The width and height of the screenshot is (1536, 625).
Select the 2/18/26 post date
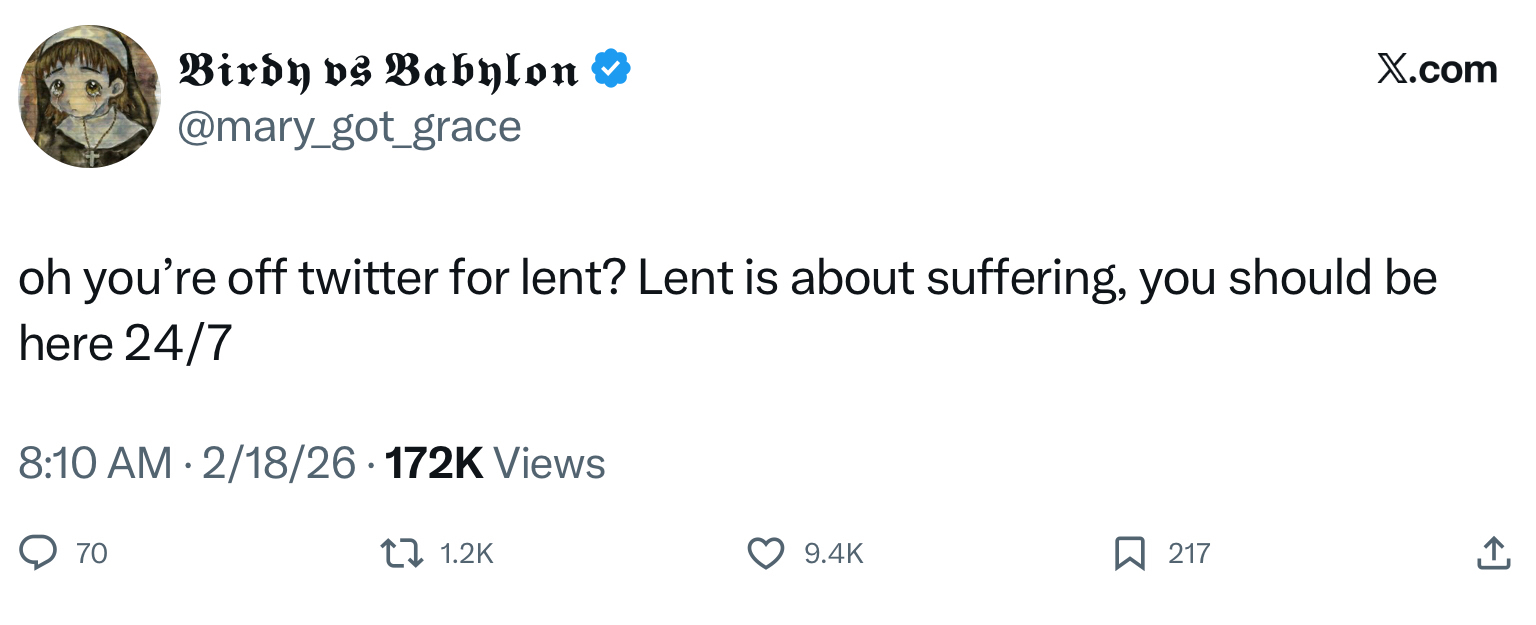278,463
